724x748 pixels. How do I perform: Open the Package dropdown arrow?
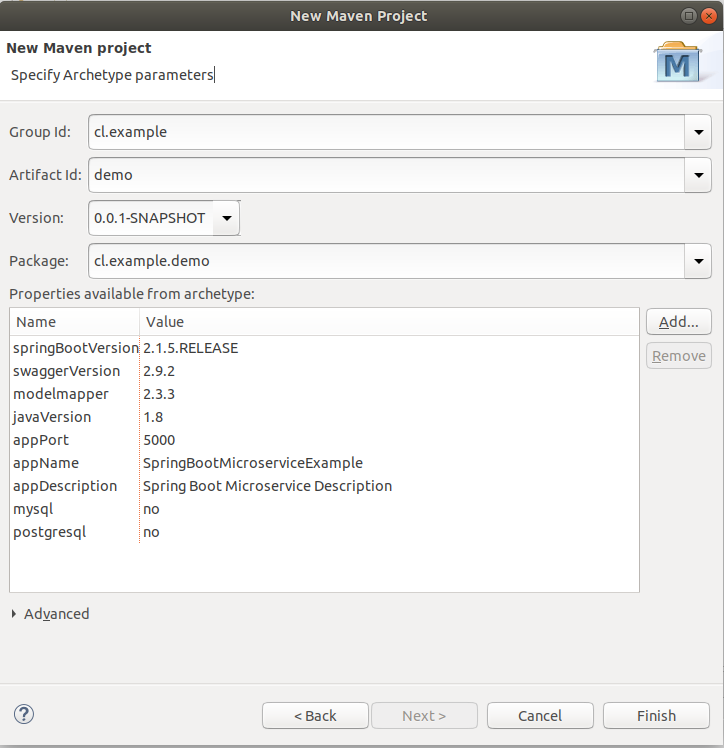(698, 261)
